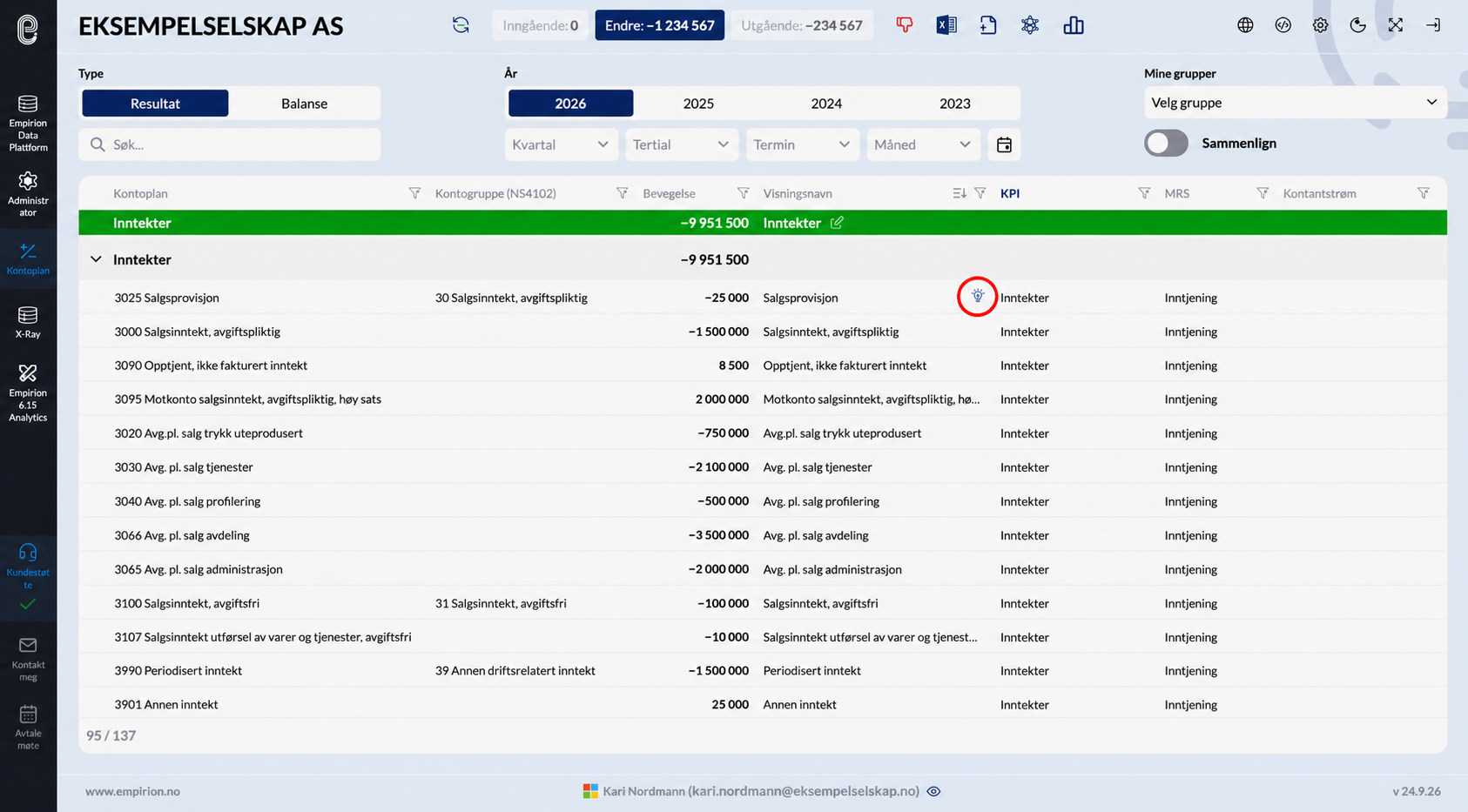
Task: Select year 2025
Action: [x=698, y=104]
